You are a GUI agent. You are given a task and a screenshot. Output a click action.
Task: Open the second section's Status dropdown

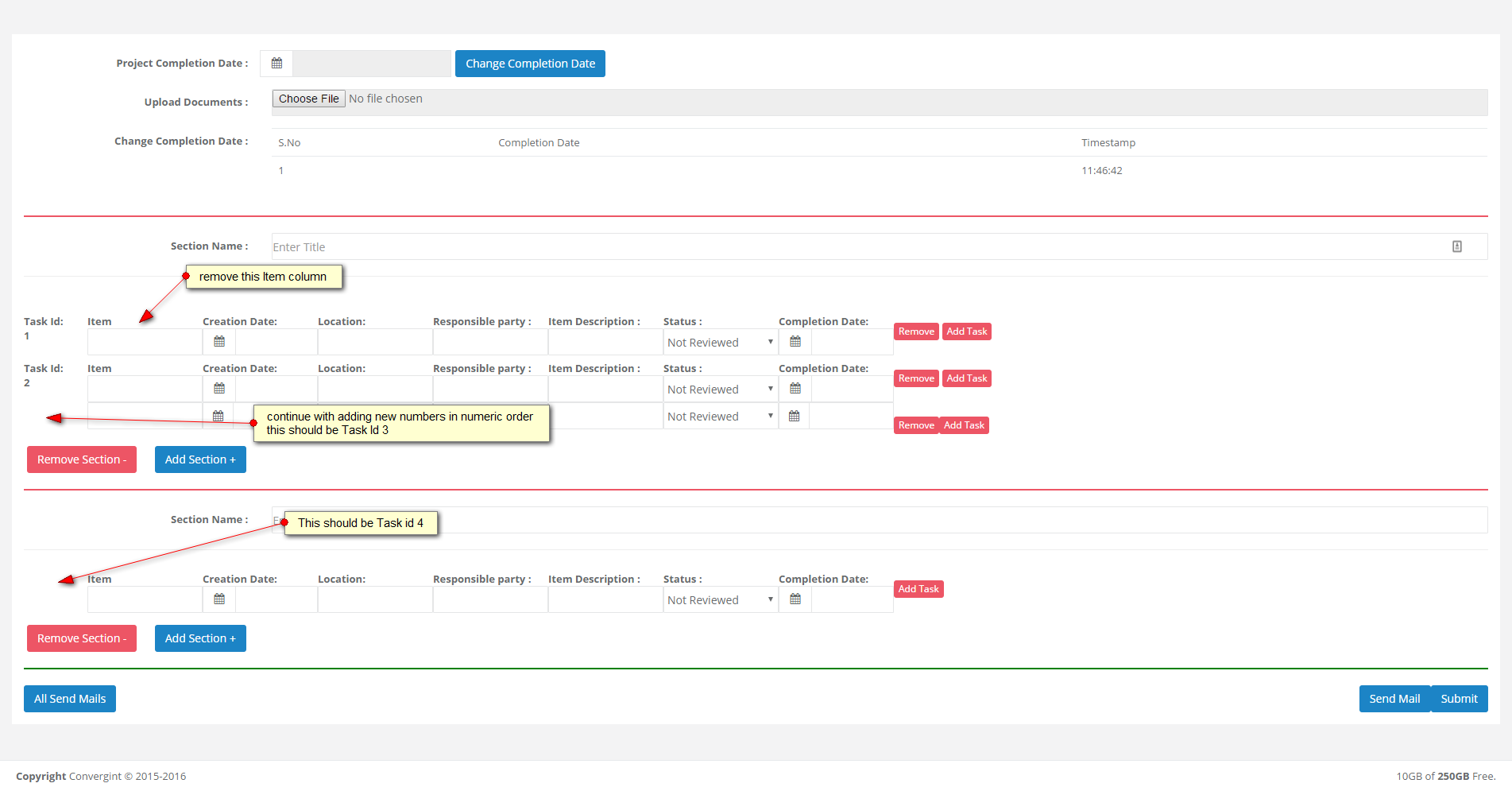tap(720, 600)
